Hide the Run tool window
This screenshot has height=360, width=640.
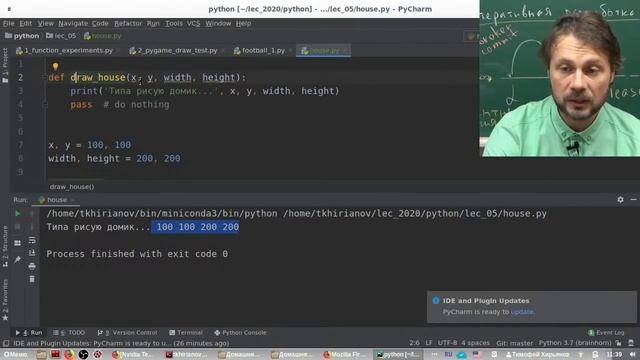tap(633, 200)
